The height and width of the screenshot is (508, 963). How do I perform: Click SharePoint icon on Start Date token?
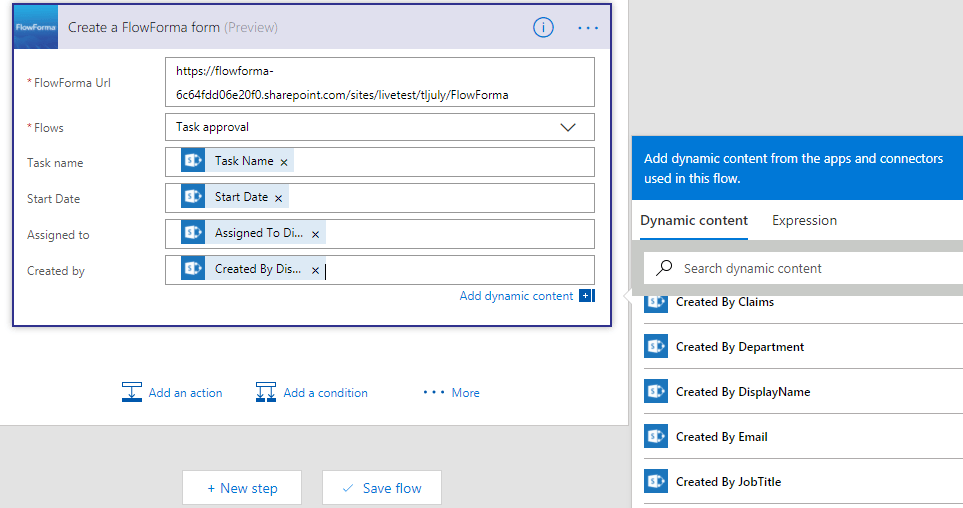[x=193, y=197]
